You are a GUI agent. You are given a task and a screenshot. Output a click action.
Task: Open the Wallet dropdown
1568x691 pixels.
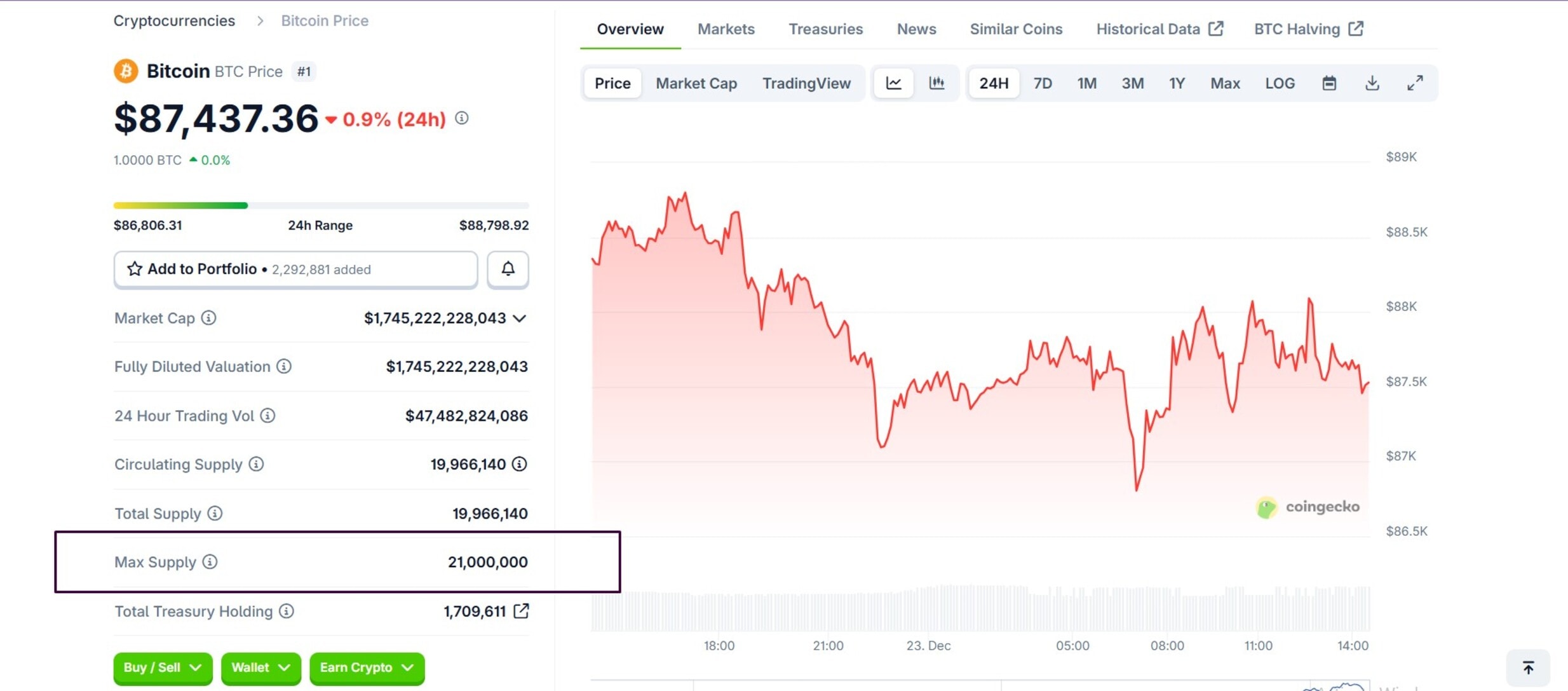coord(260,667)
